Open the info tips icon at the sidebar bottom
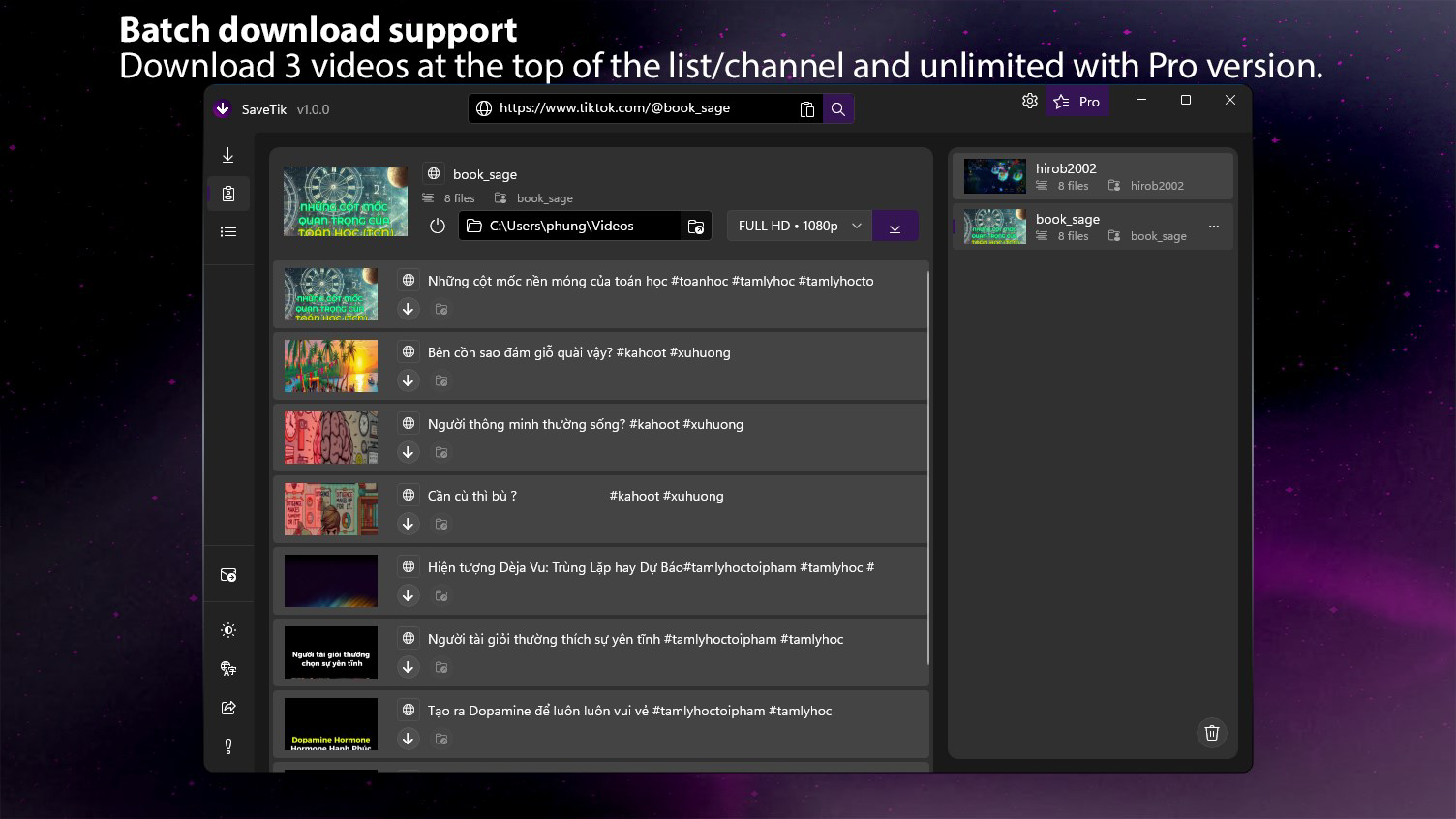1456x819 pixels. point(228,746)
